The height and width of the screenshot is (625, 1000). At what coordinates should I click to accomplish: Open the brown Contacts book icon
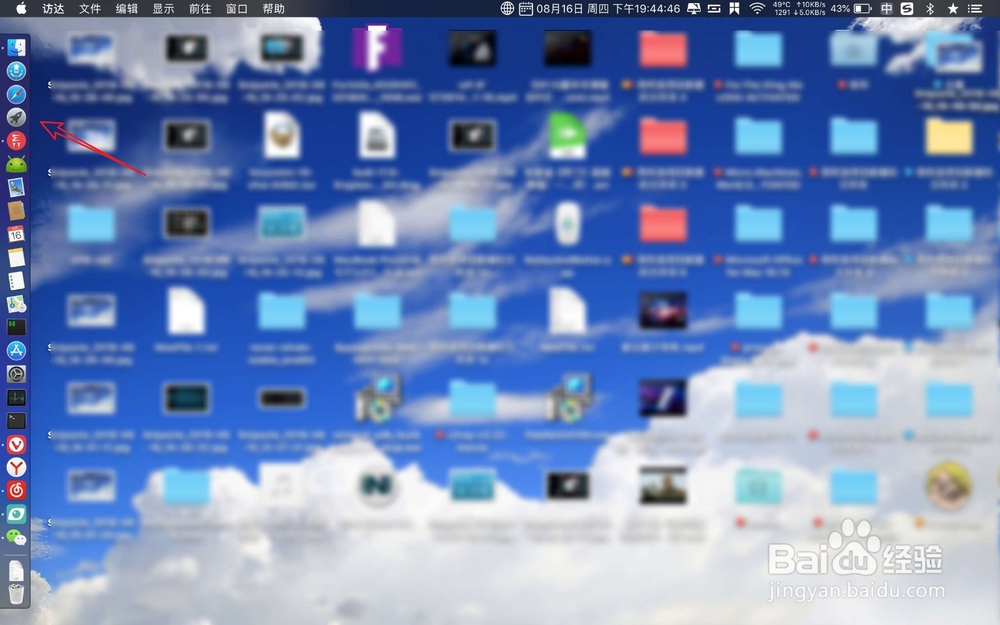click(16, 210)
